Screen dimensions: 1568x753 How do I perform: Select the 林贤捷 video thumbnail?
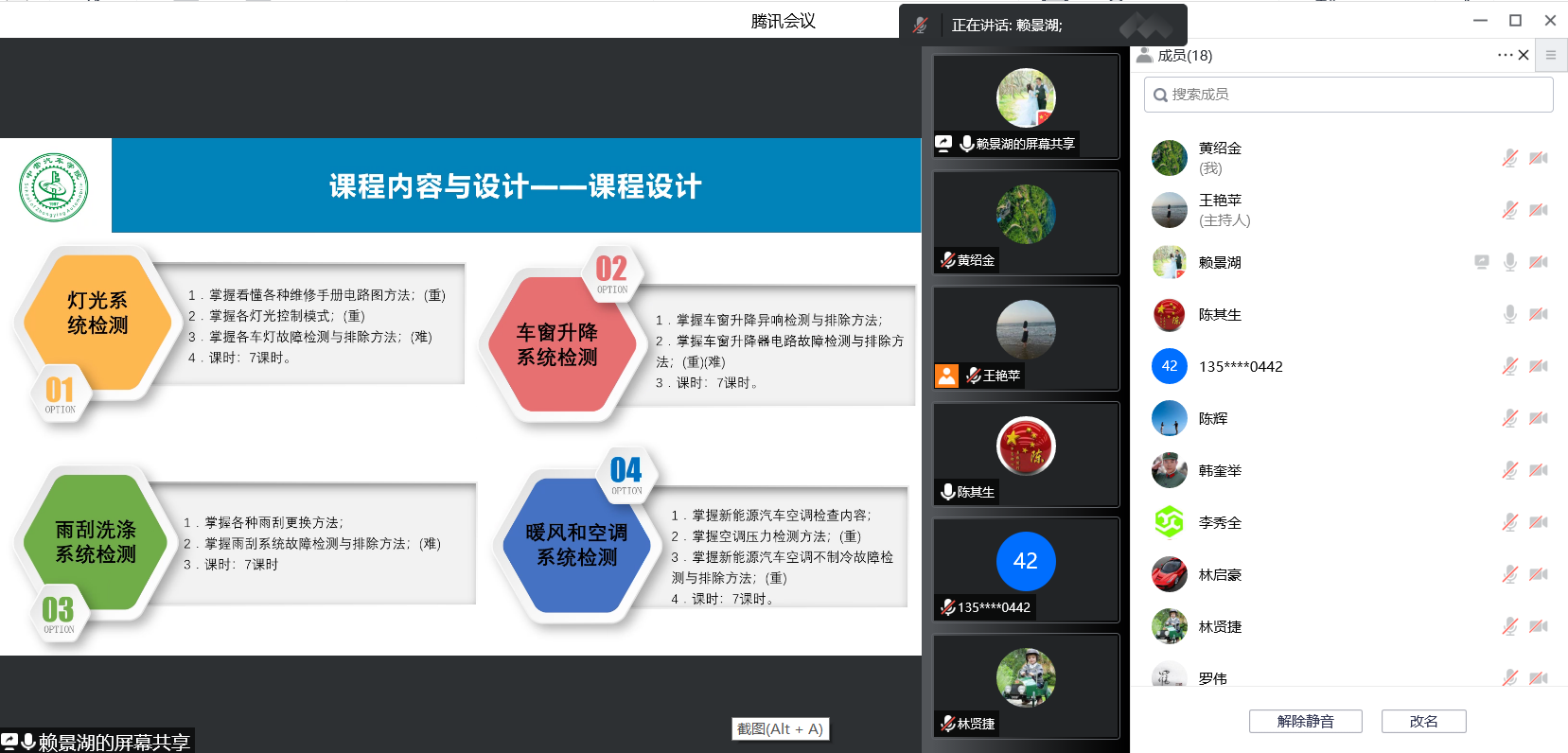(x=1026, y=686)
